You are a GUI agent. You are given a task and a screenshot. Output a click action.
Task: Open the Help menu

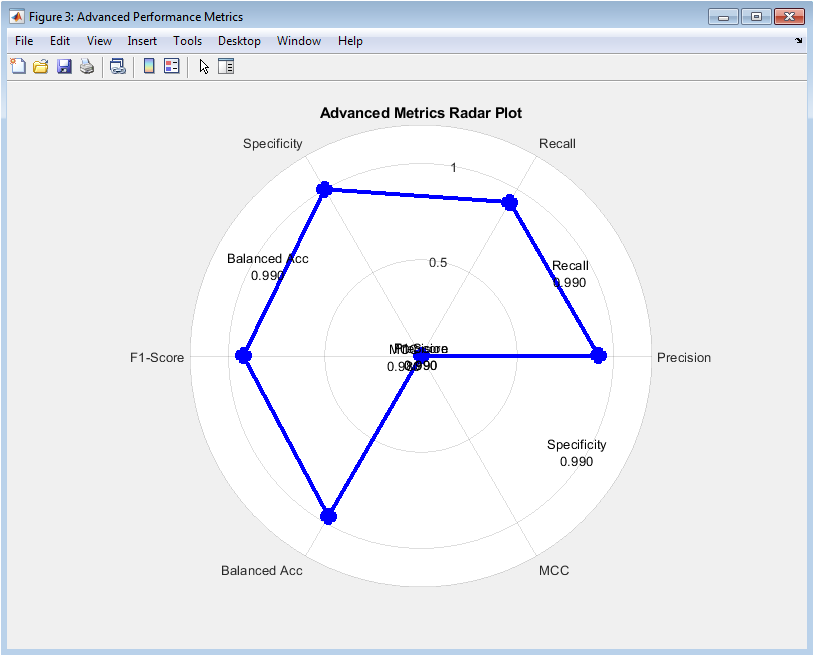(x=350, y=41)
